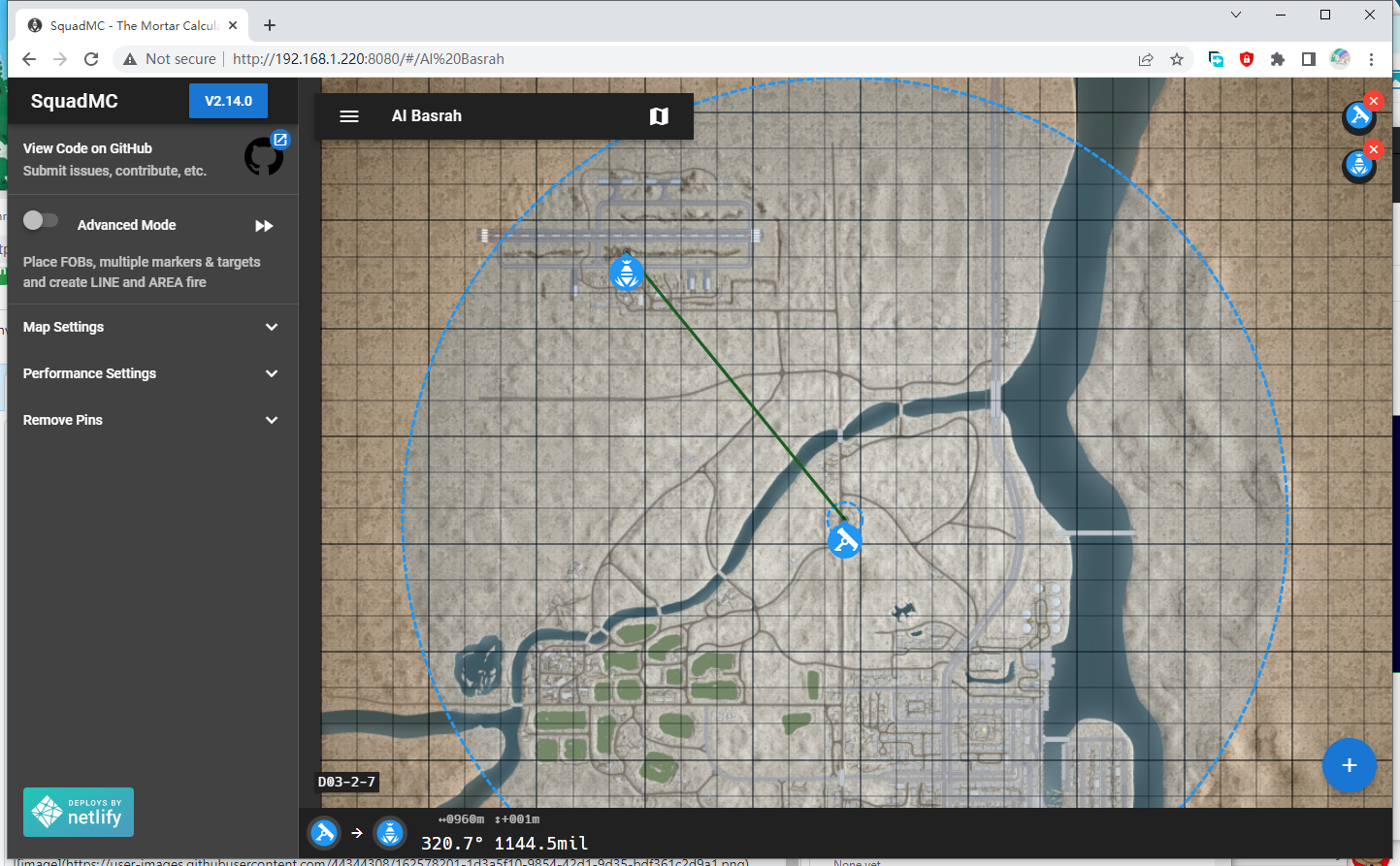The height and width of the screenshot is (866, 1400).
Task: Click mortar icon in bottom firing bar
Action: 324,833
